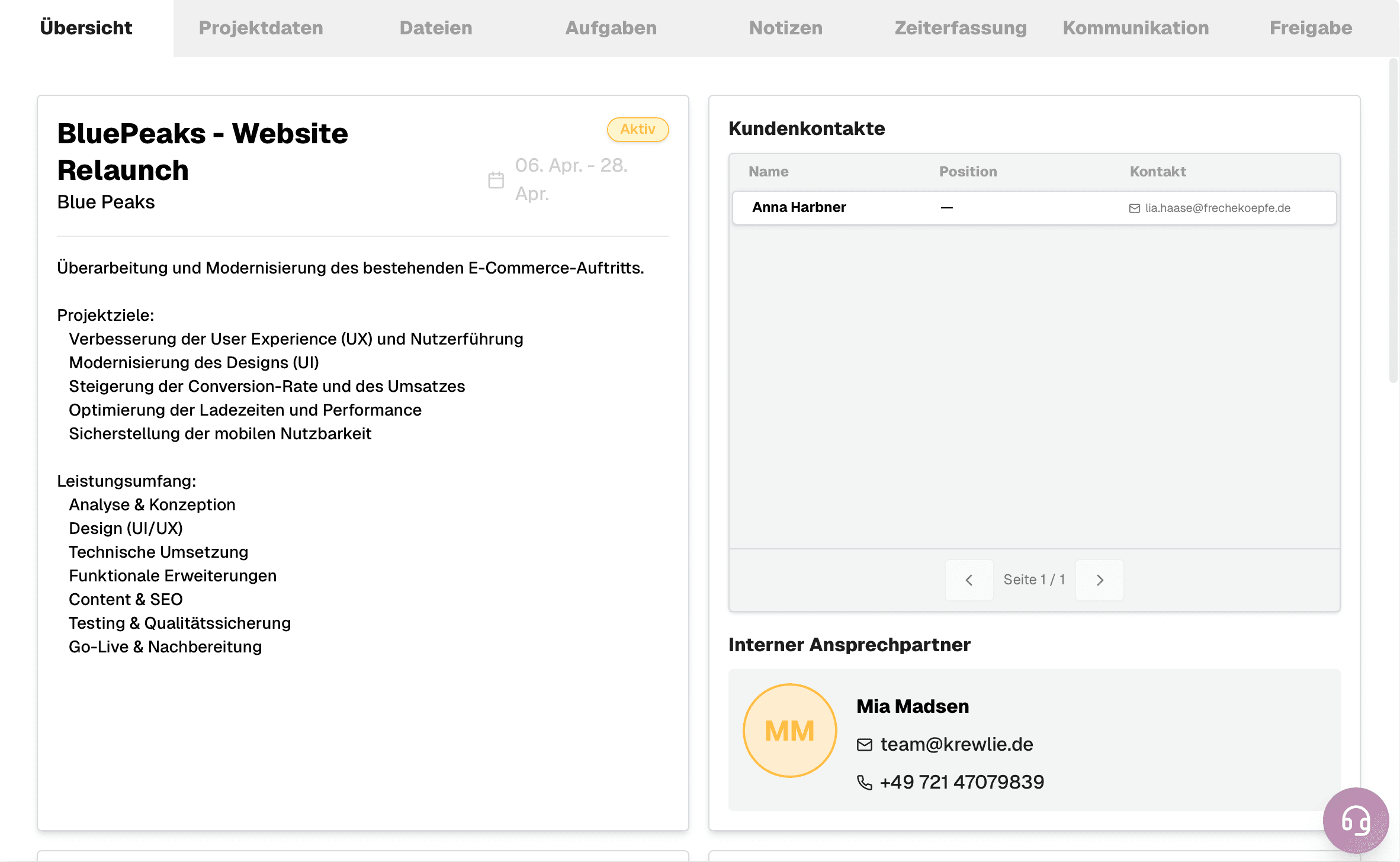Click the line Modernisierung des Designs (UI)
1400x862 pixels.
(194, 363)
